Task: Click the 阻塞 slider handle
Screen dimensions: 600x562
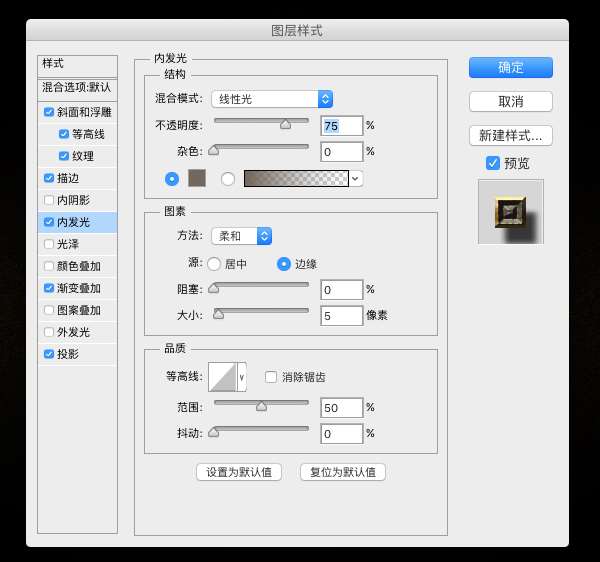Action: coord(214,288)
